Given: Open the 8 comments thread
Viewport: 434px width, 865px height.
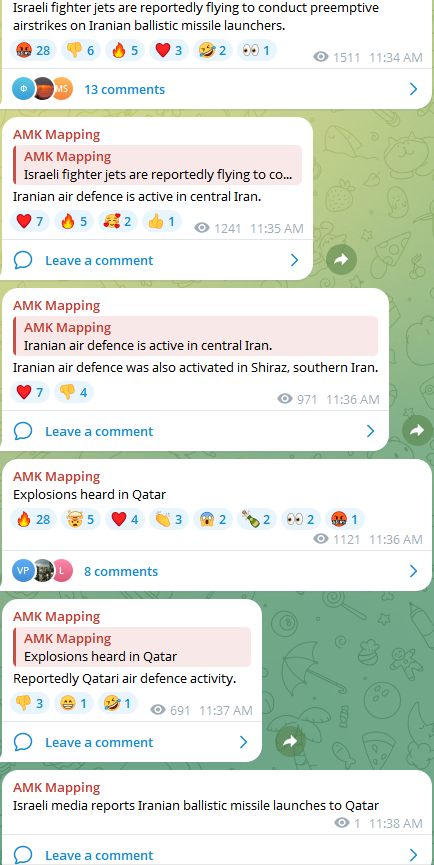Looking at the screenshot, I should (x=121, y=571).
